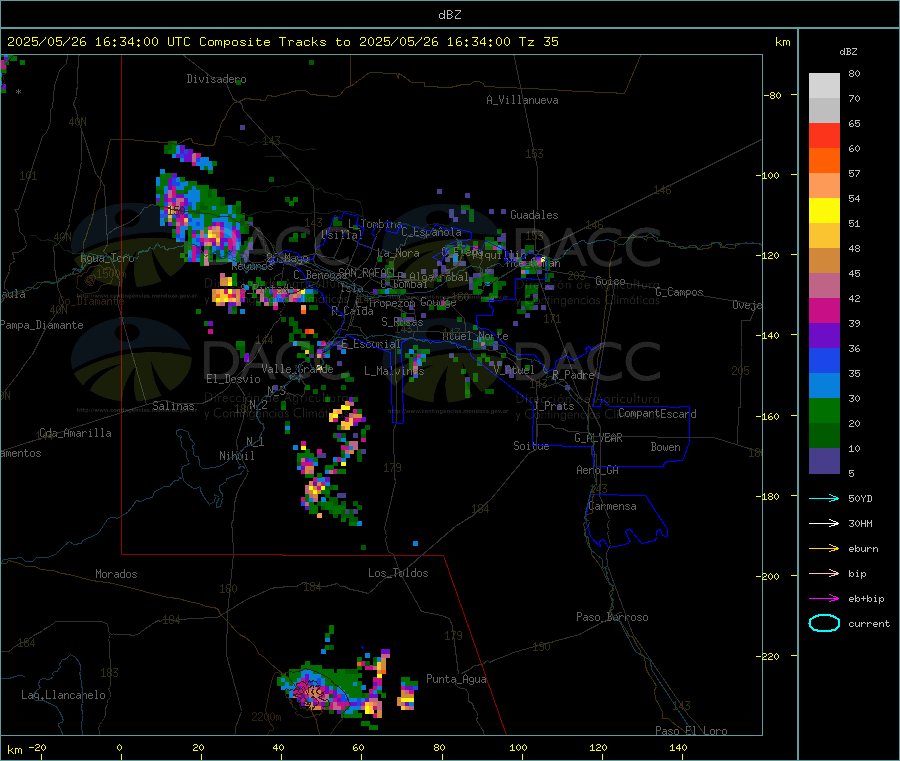
Task: Select the slate 10-5 dBZ swatch
Action: (x=824, y=461)
